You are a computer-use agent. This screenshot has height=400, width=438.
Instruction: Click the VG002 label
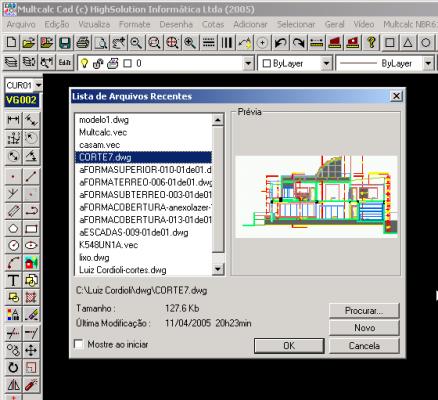click(21, 100)
